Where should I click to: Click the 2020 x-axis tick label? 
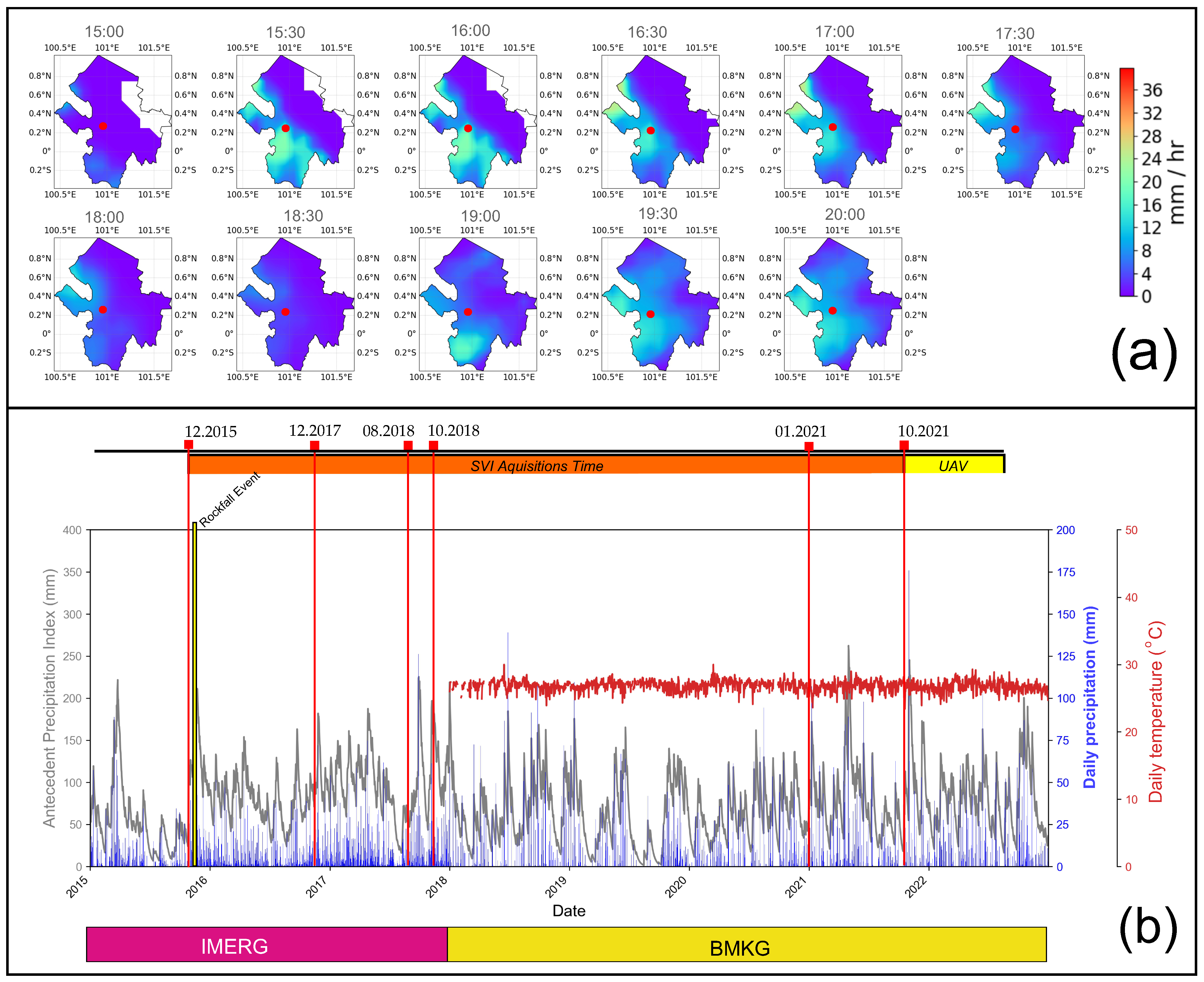pyautogui.click(x=676, y=886)
